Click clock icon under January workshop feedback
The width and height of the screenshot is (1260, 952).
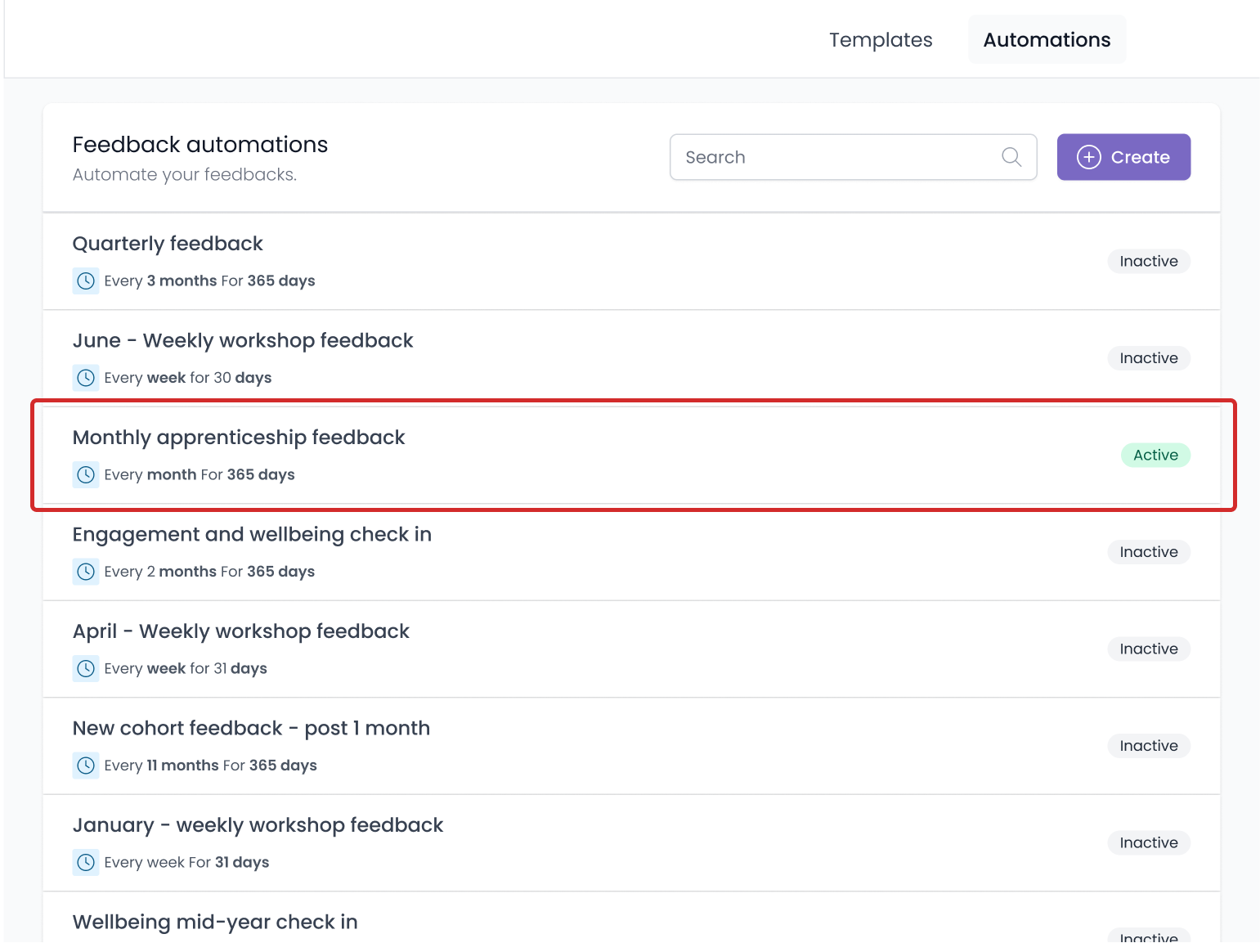[x=86, y=862]
